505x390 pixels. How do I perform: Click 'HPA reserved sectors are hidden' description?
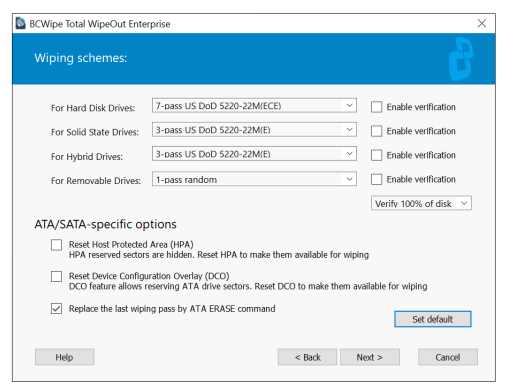pyautogui.click(x=219, y=255)
